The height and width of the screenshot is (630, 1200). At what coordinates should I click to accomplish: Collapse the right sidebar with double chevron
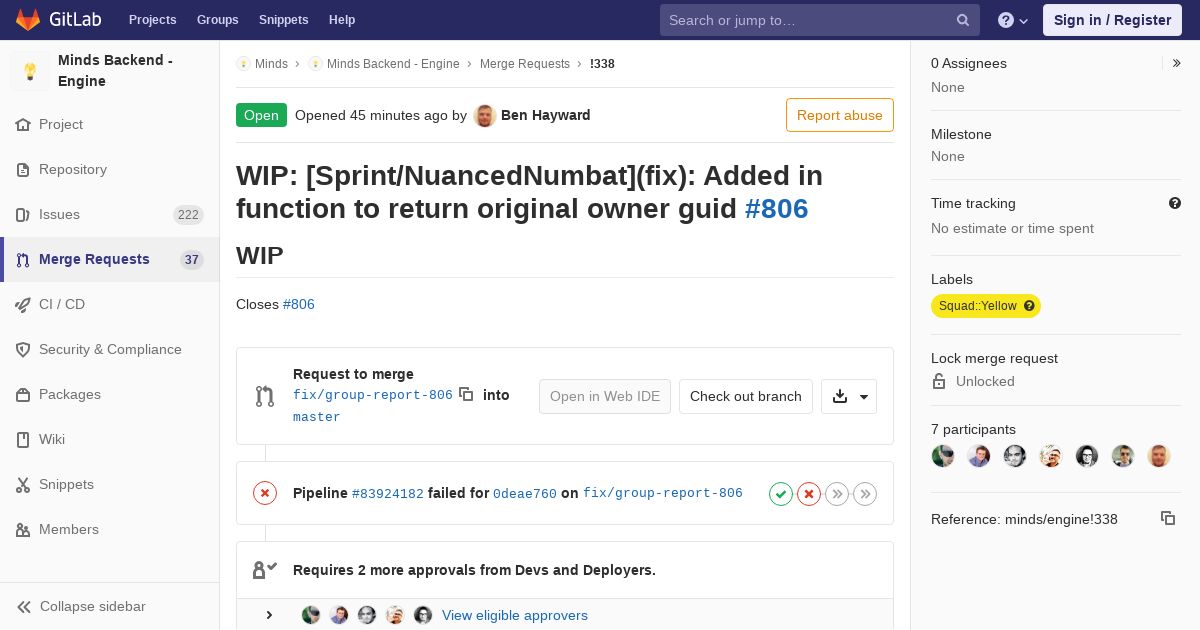[1177, 63]
